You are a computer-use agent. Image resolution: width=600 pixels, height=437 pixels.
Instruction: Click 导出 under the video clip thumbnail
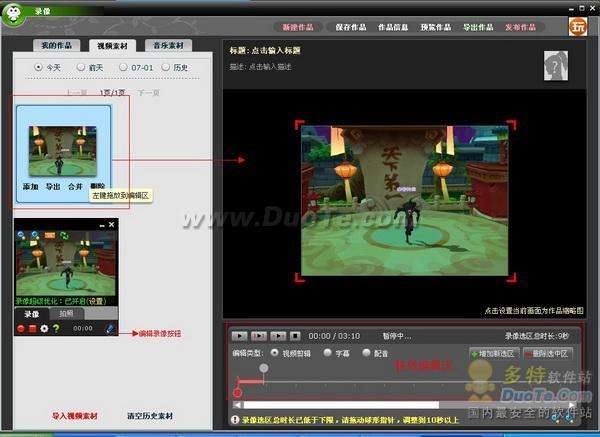click(53, 187)
